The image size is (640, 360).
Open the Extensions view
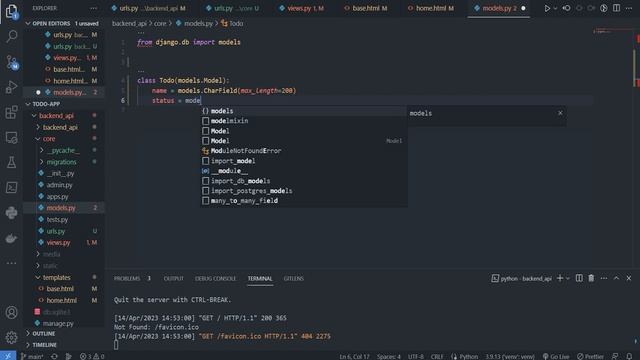(11, 112)
